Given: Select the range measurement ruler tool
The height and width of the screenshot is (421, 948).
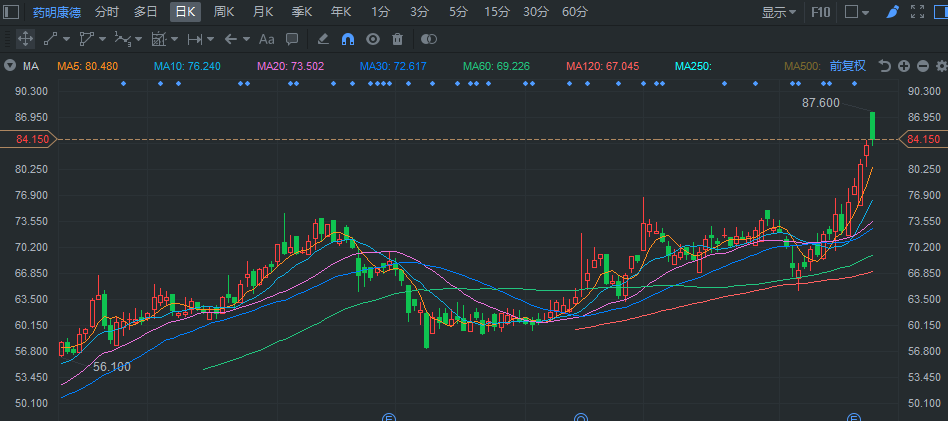Looking at the screenshot, I should click(x=195, y=39).
